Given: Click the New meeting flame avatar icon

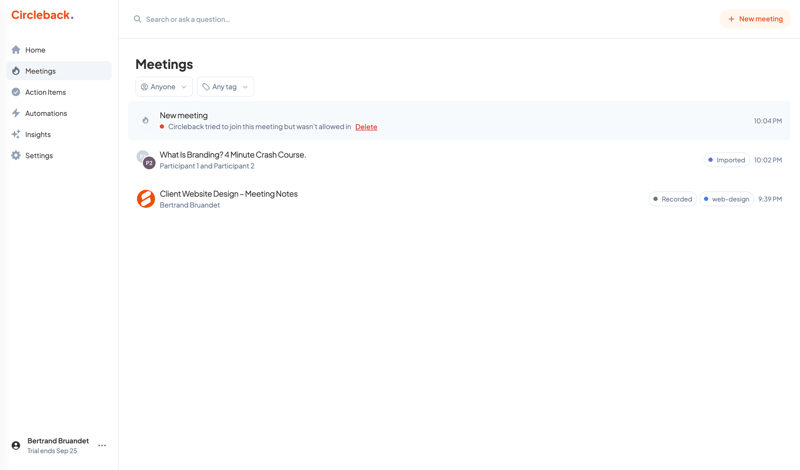Looking at the screenshot, I should point(145,120).
